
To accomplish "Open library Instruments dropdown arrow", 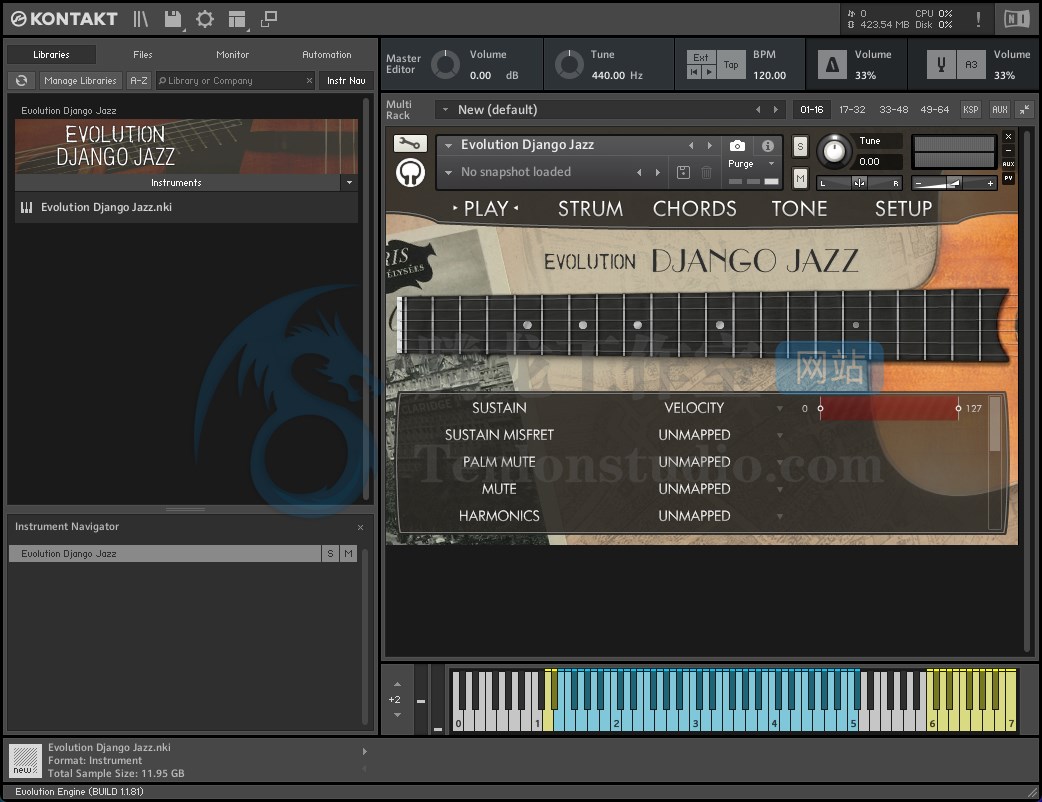I will pyautogui.click(x=350, y=183).
